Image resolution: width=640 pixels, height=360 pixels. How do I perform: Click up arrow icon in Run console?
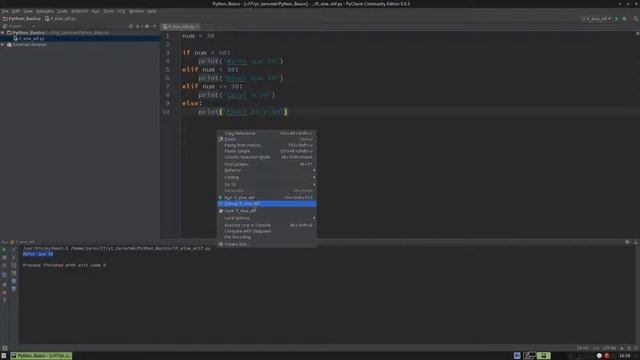13,249
